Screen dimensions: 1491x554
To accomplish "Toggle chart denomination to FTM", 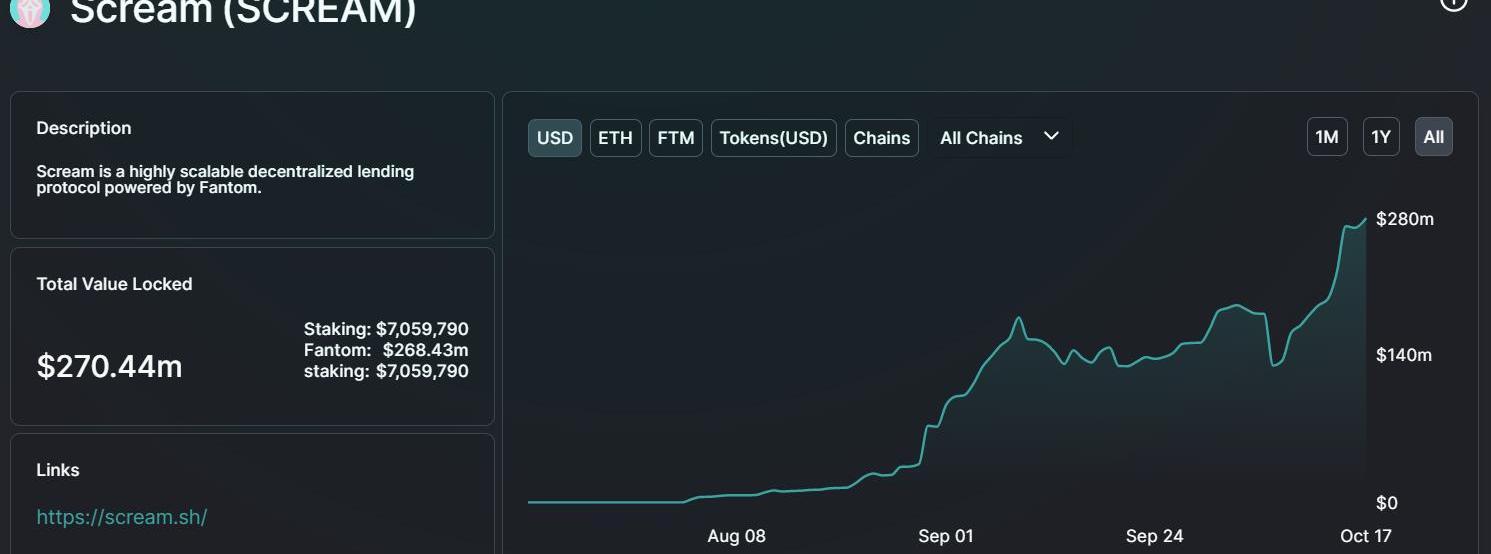I will [x=676, y=138].
